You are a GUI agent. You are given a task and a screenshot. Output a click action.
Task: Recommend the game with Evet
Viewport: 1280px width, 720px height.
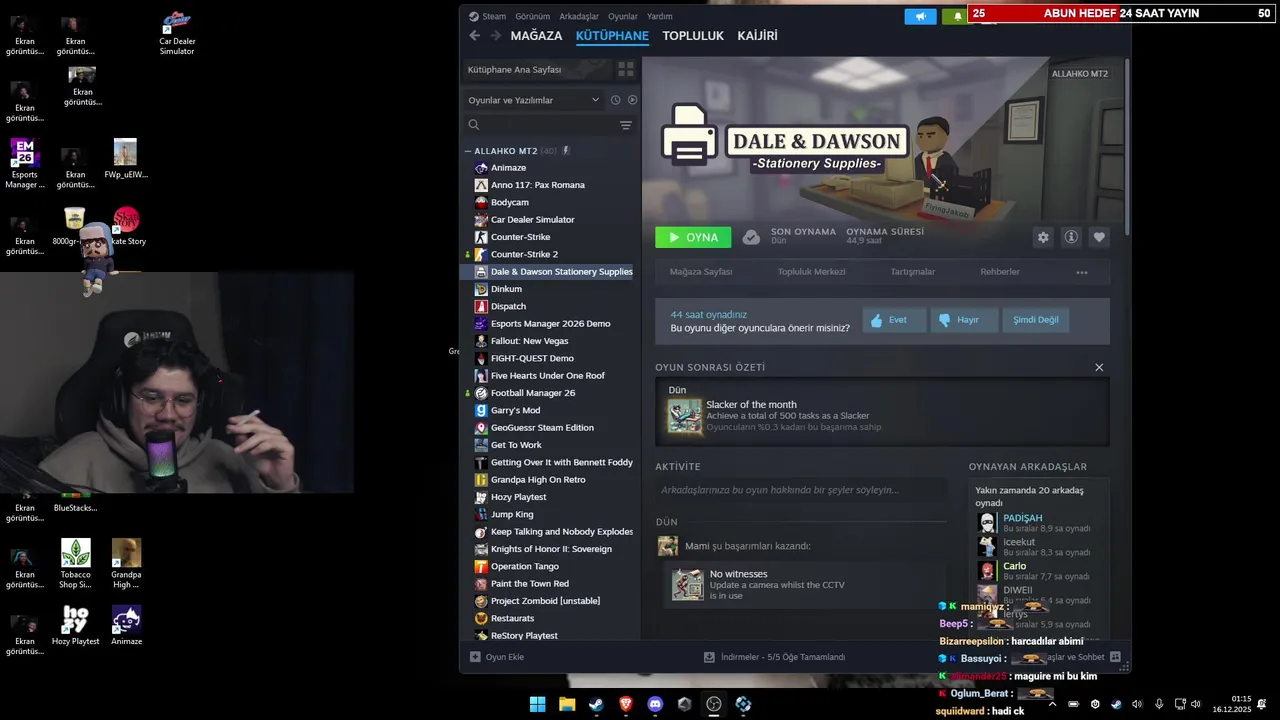pos(894,320)
